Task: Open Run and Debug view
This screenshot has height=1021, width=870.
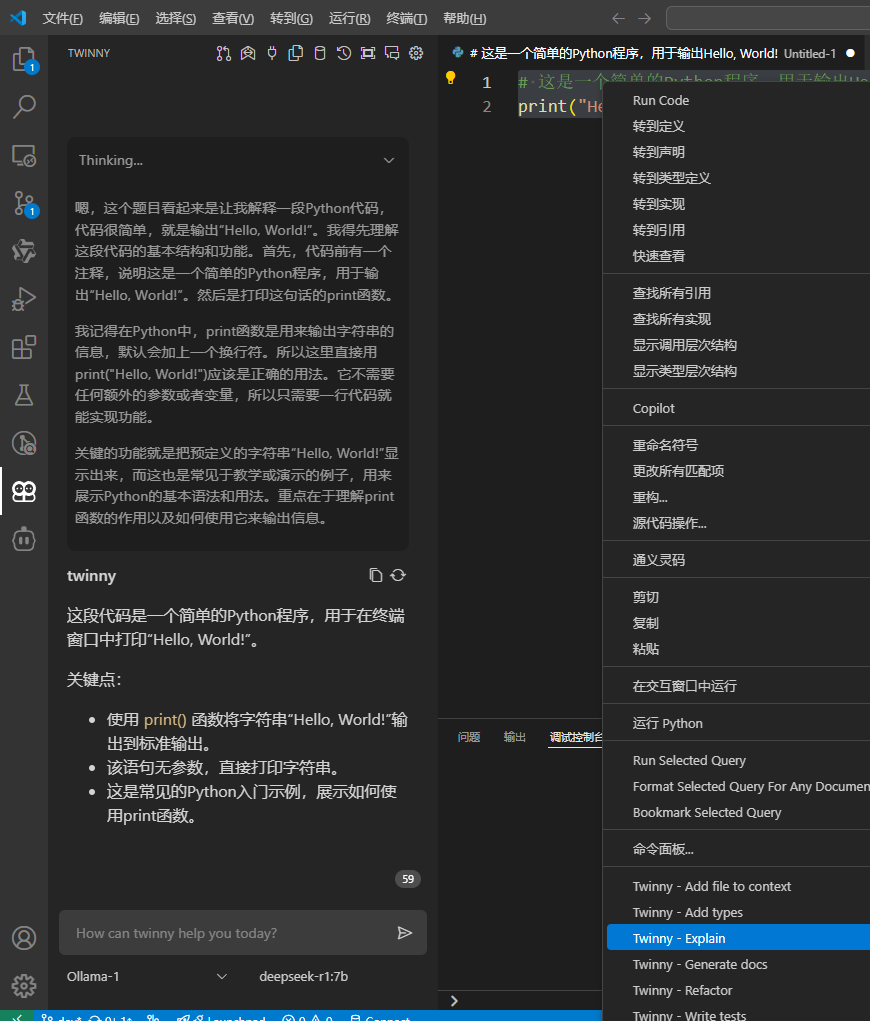Action: [x=24, y=299]
